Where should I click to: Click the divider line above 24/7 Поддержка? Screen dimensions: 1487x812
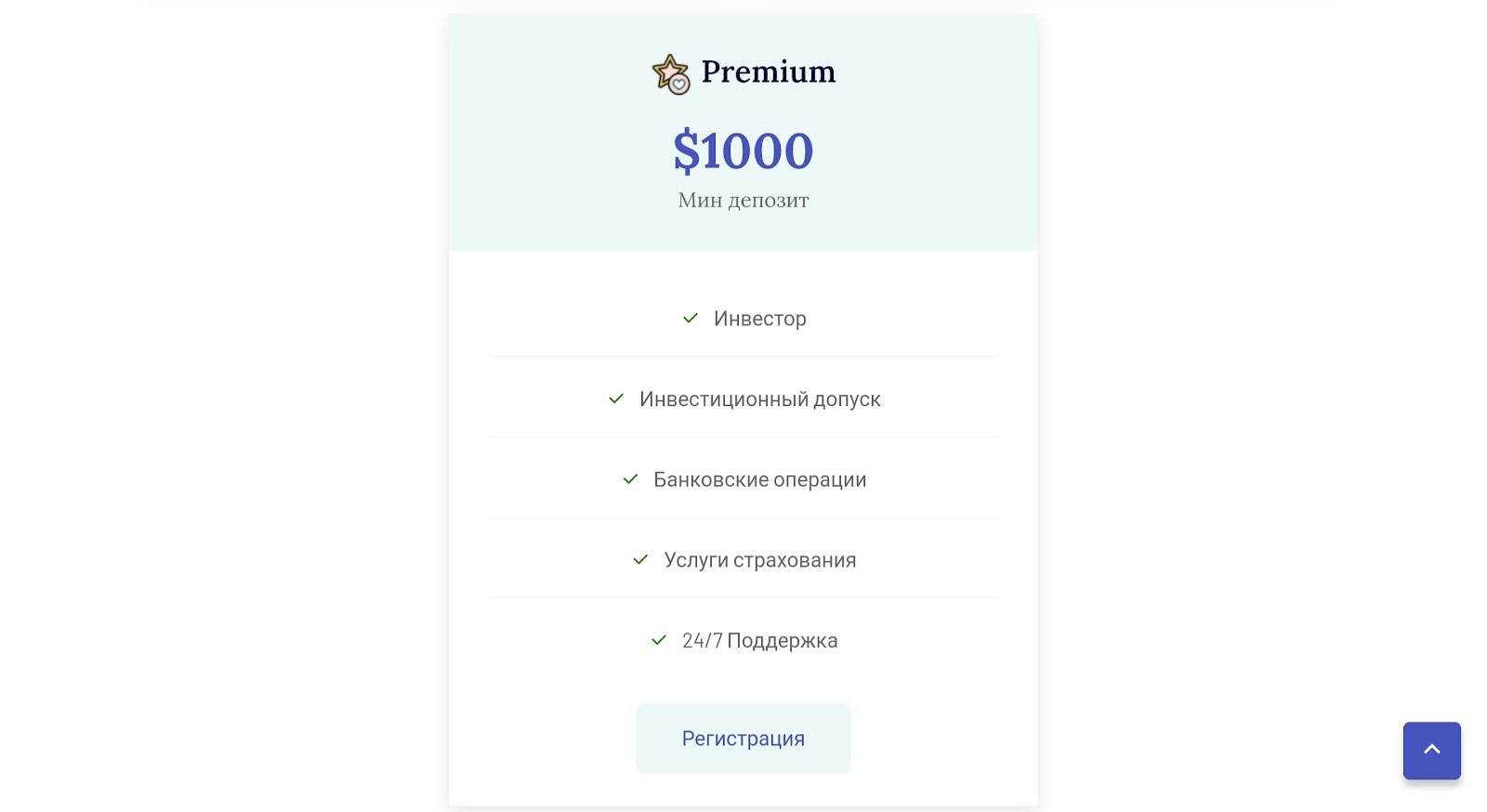[x=743, y=598]
